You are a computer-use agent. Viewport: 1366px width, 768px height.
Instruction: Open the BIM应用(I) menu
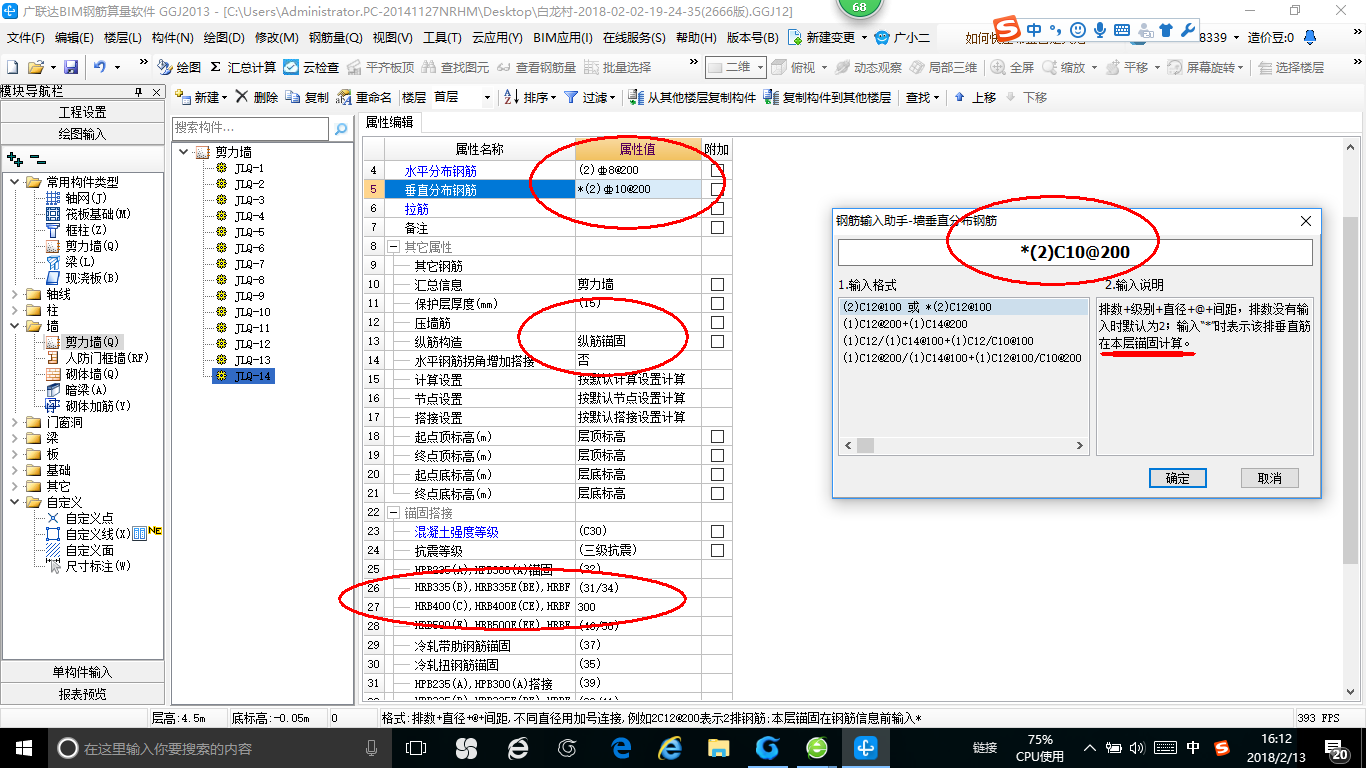[562, 38]
